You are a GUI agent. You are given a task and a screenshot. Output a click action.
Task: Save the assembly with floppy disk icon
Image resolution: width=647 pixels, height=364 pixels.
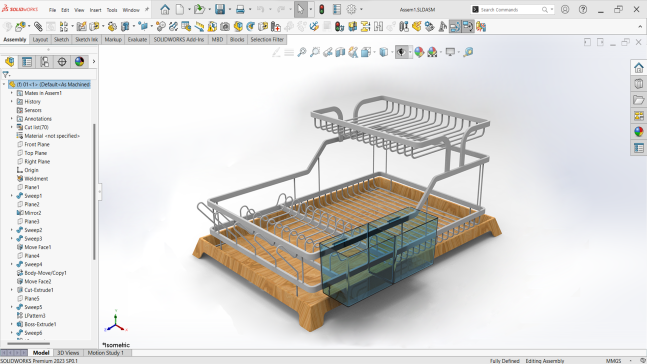tap(220, 9)
